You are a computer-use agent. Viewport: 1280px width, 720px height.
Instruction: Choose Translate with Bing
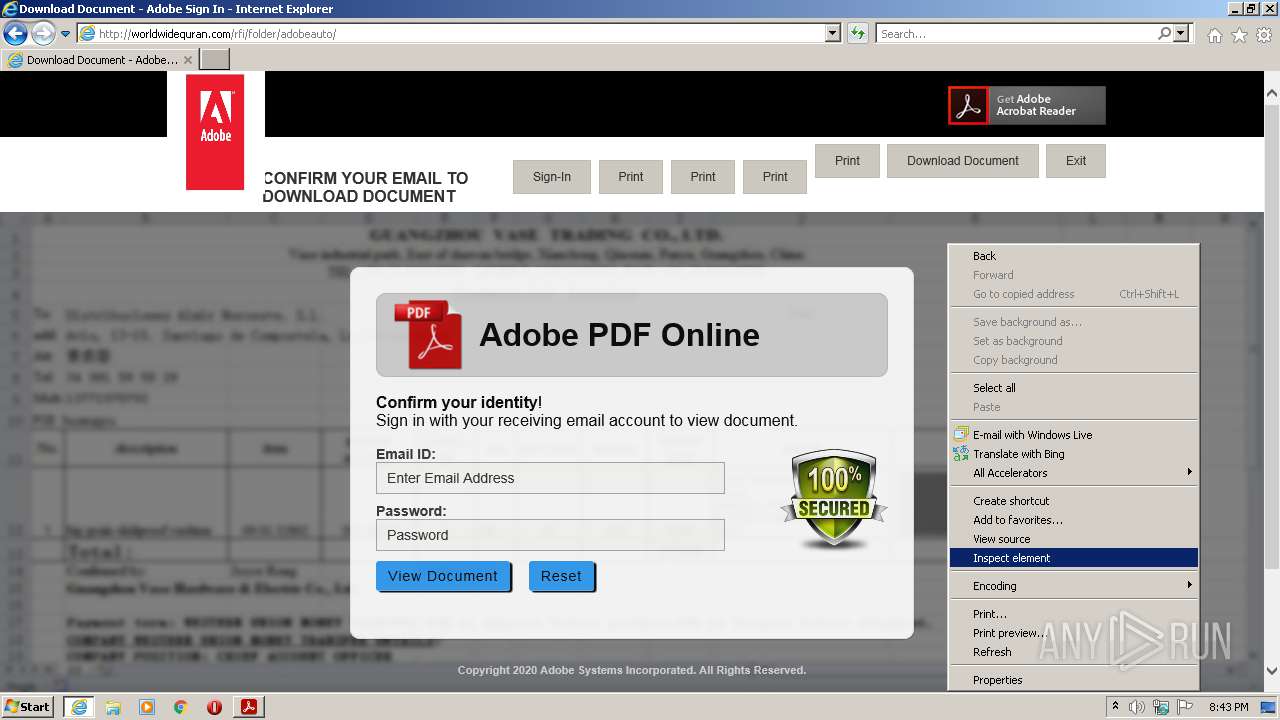1073,454
